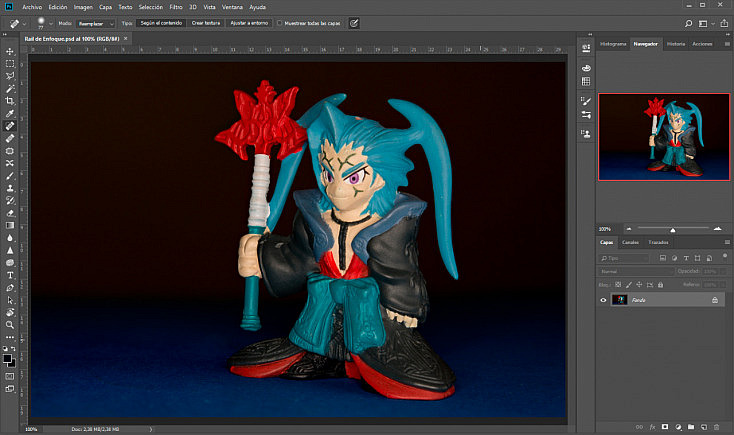Viewport: 734px width, 435px height.
Task: Click the navigator zoom slider handle
Action: [673, 230]
